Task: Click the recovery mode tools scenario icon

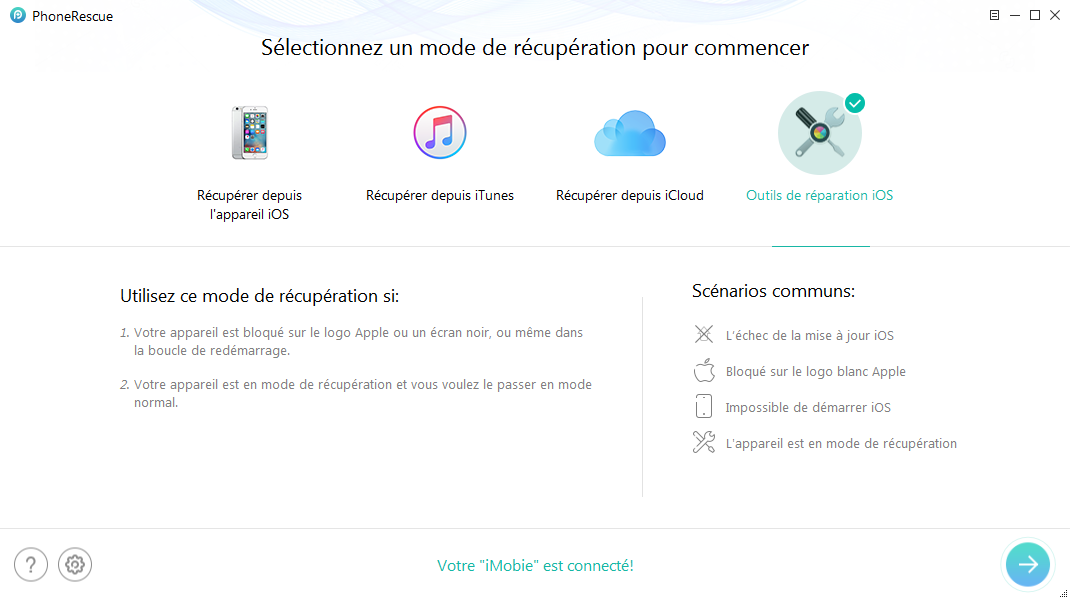Action: click(704, 443)
